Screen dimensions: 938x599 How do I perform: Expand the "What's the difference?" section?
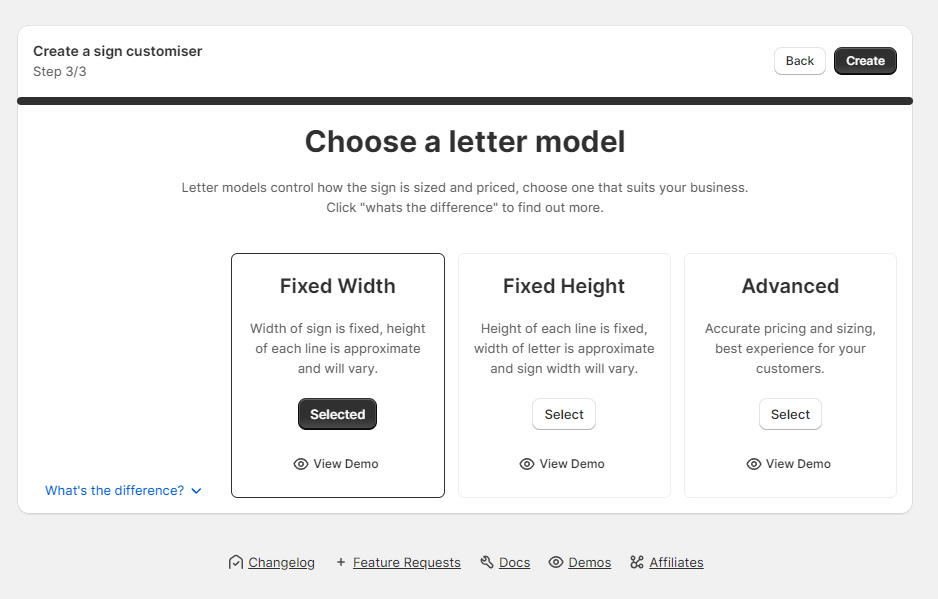pos(115,491)
